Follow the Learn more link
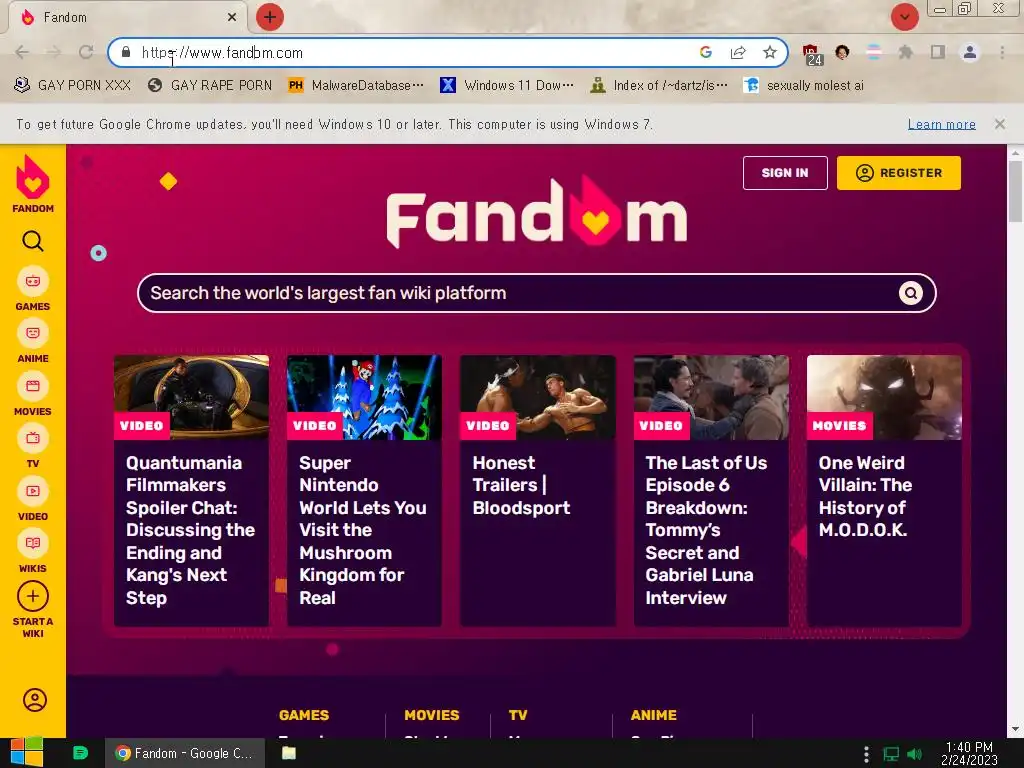This screenshot has height=768, width=1024. click(x=941, y=124)
